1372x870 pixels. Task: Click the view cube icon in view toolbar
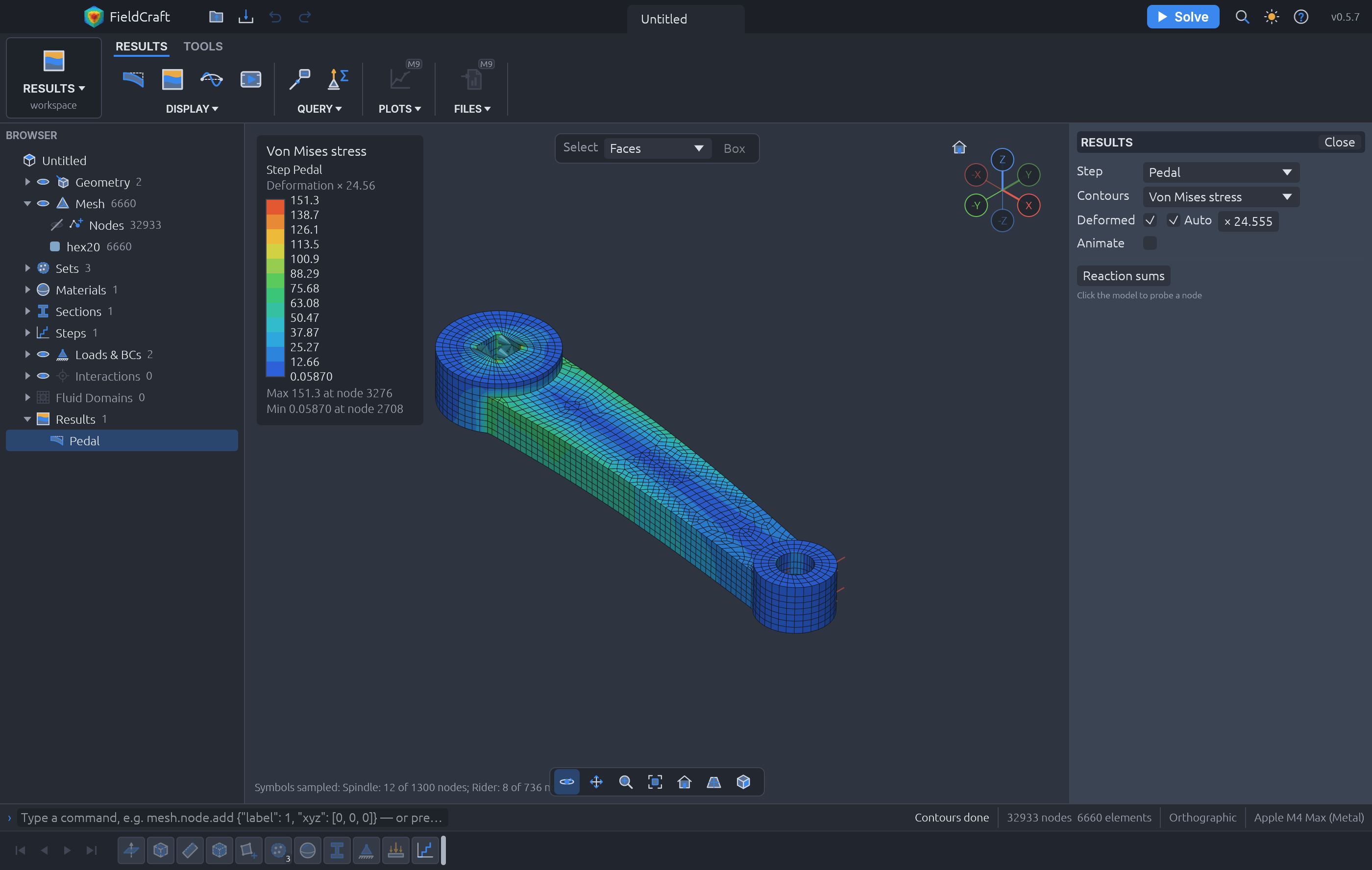pyautogui.click(x=743, y=782)
